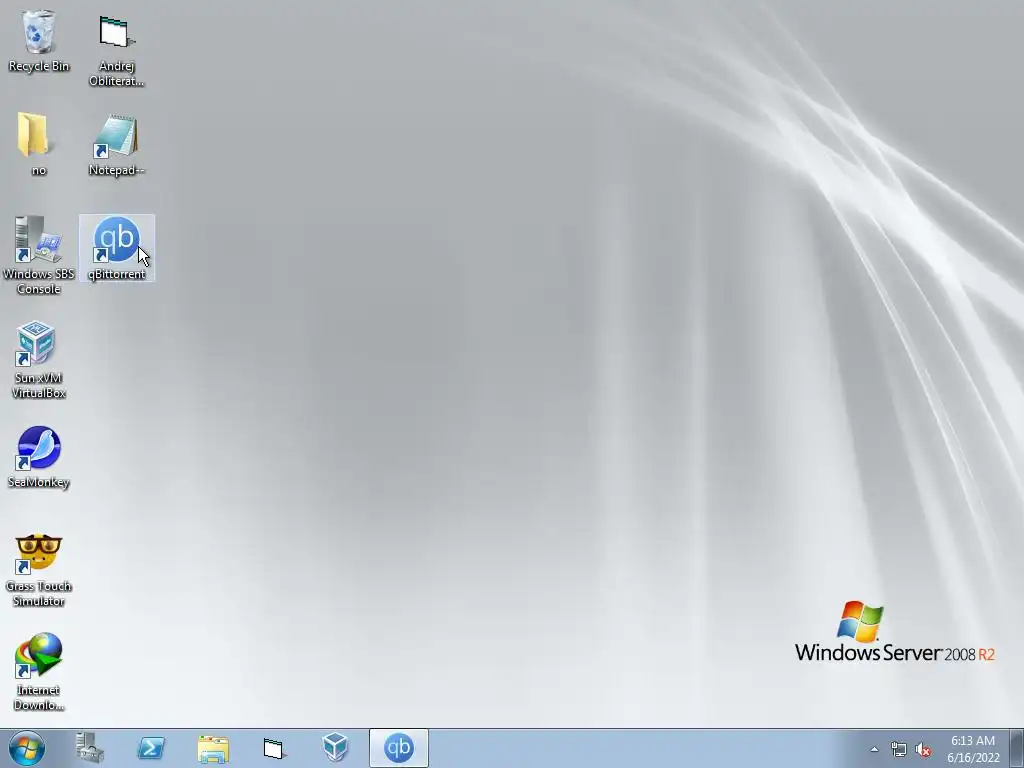Show hidden tray icons arrow
Screen dimensions: 1024x768
pos(874,749)
